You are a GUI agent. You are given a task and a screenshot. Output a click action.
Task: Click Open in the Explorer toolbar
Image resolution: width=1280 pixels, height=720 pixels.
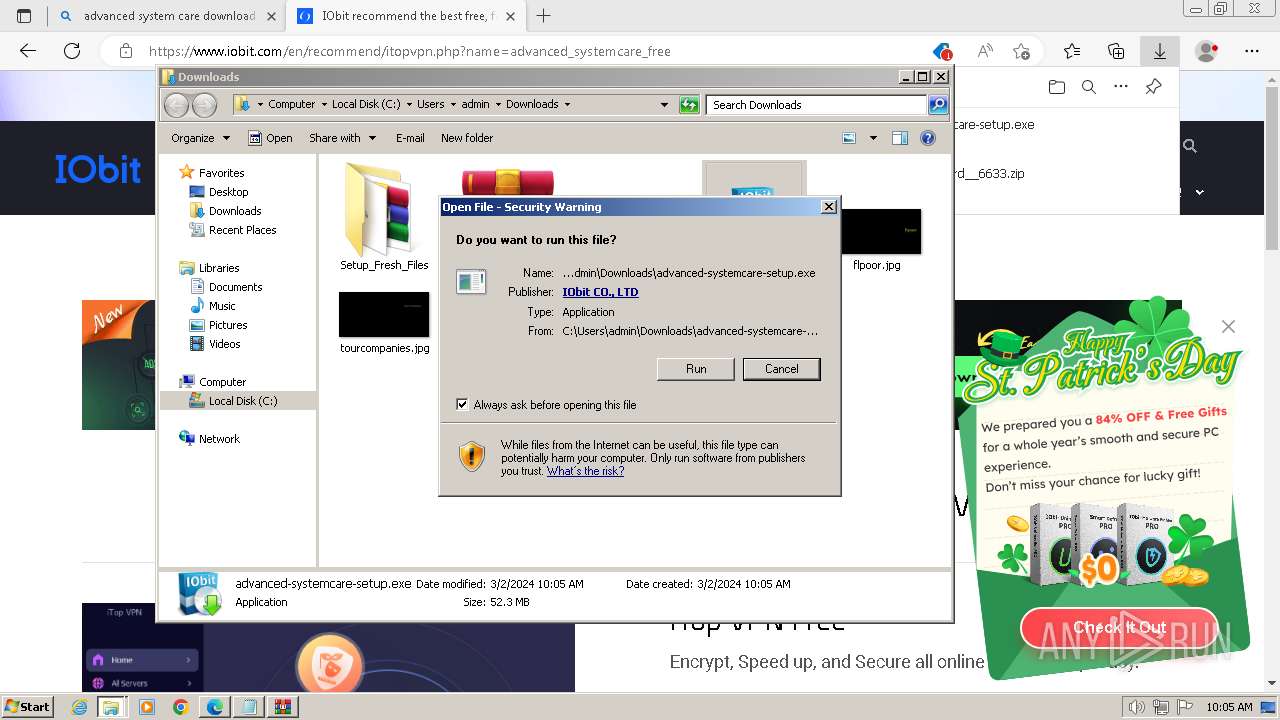270,138
